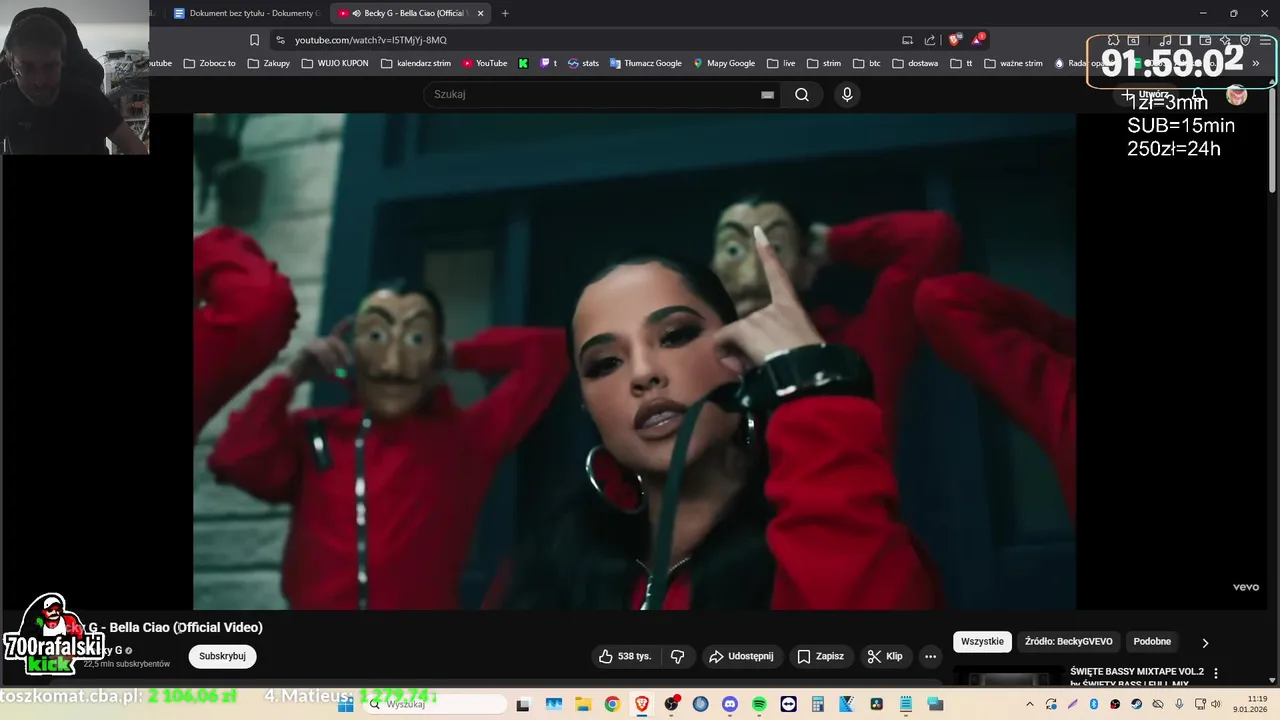The image size is (1280, 720).
Task: Start voice search with microphone icon
Action: click(x=847, y=95)
